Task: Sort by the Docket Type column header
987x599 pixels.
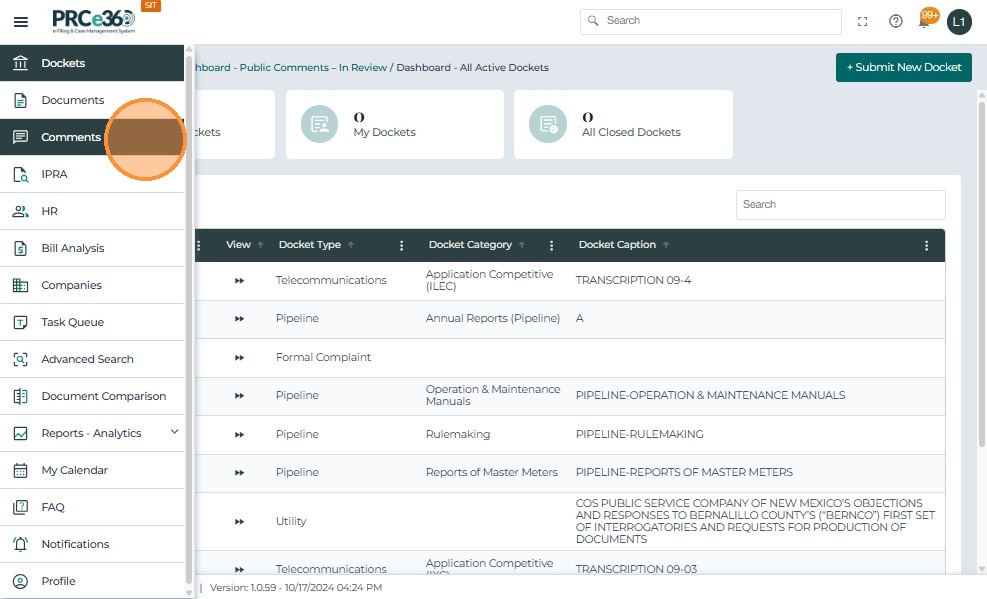Action: [x=310, y=245]
